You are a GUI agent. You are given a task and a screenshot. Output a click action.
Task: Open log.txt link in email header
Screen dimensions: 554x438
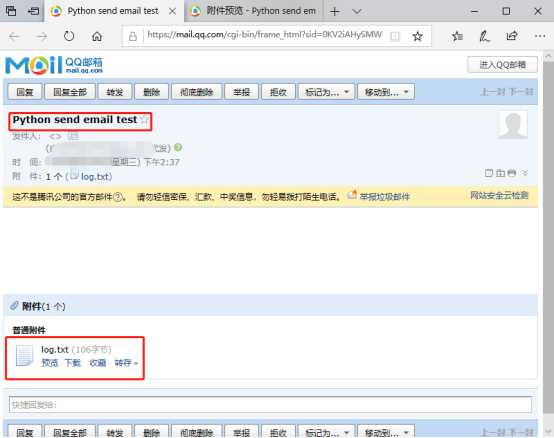[x=96, y=177]
